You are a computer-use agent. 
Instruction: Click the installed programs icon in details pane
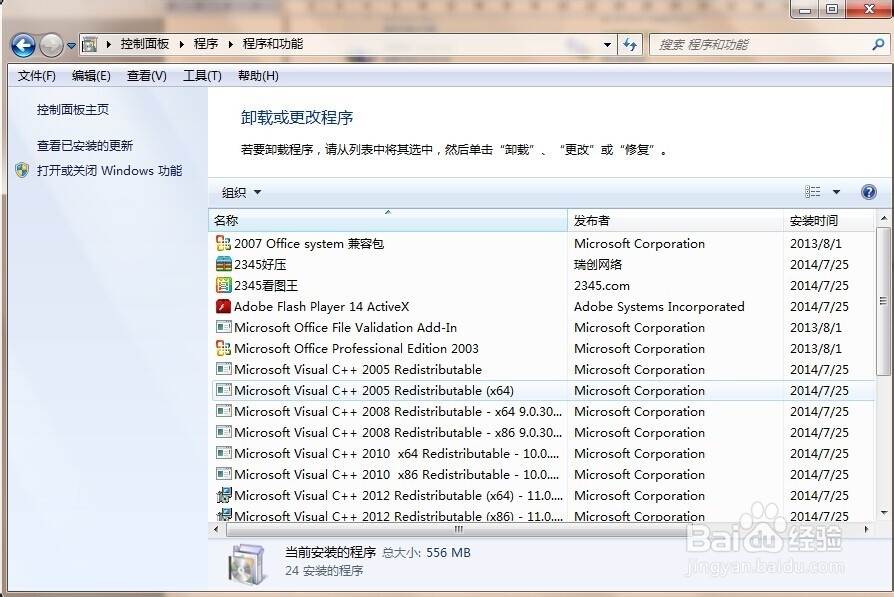point(246,563)
